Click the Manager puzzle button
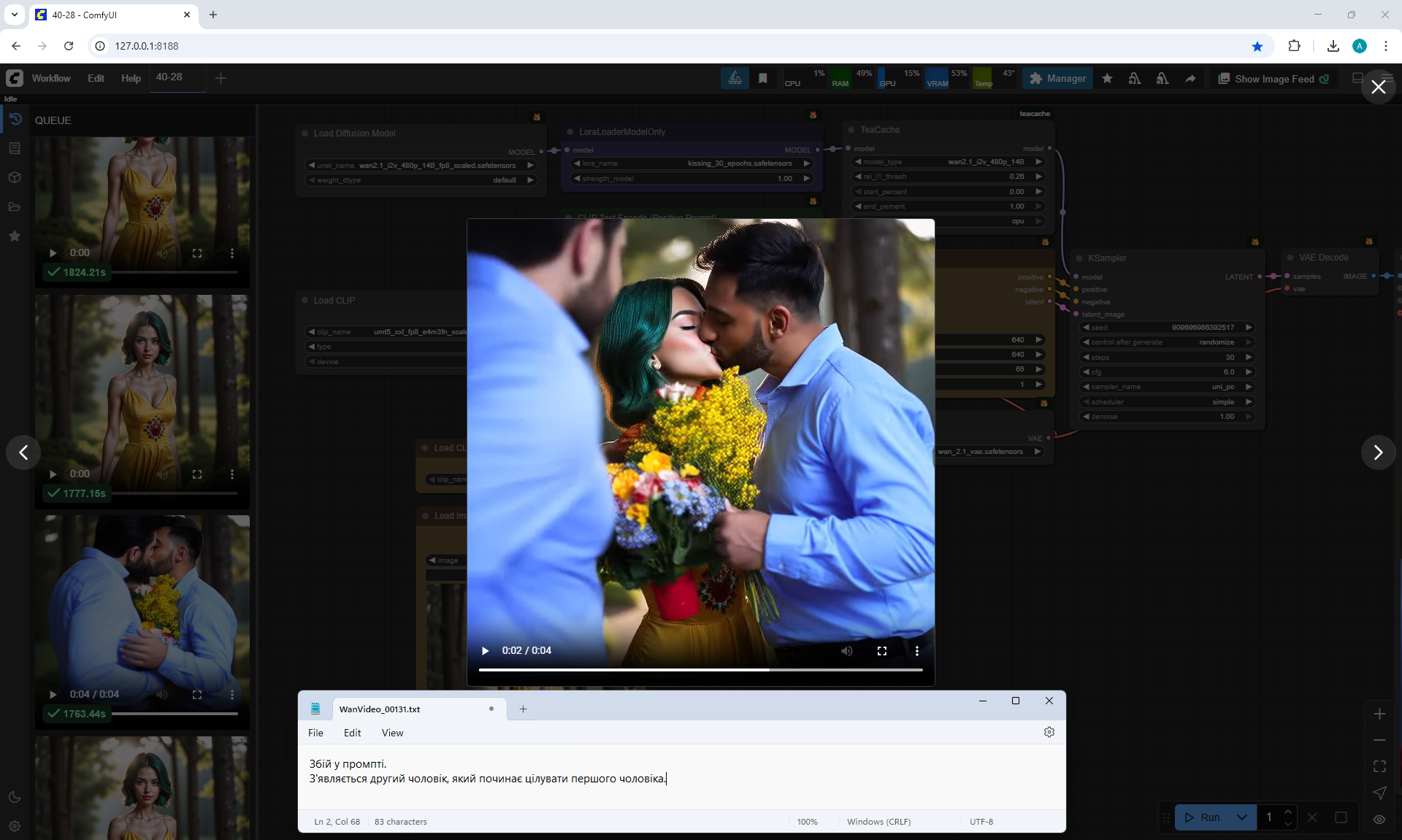Viewport: 1402px width, 840px height. click(x=1057, y=79)
